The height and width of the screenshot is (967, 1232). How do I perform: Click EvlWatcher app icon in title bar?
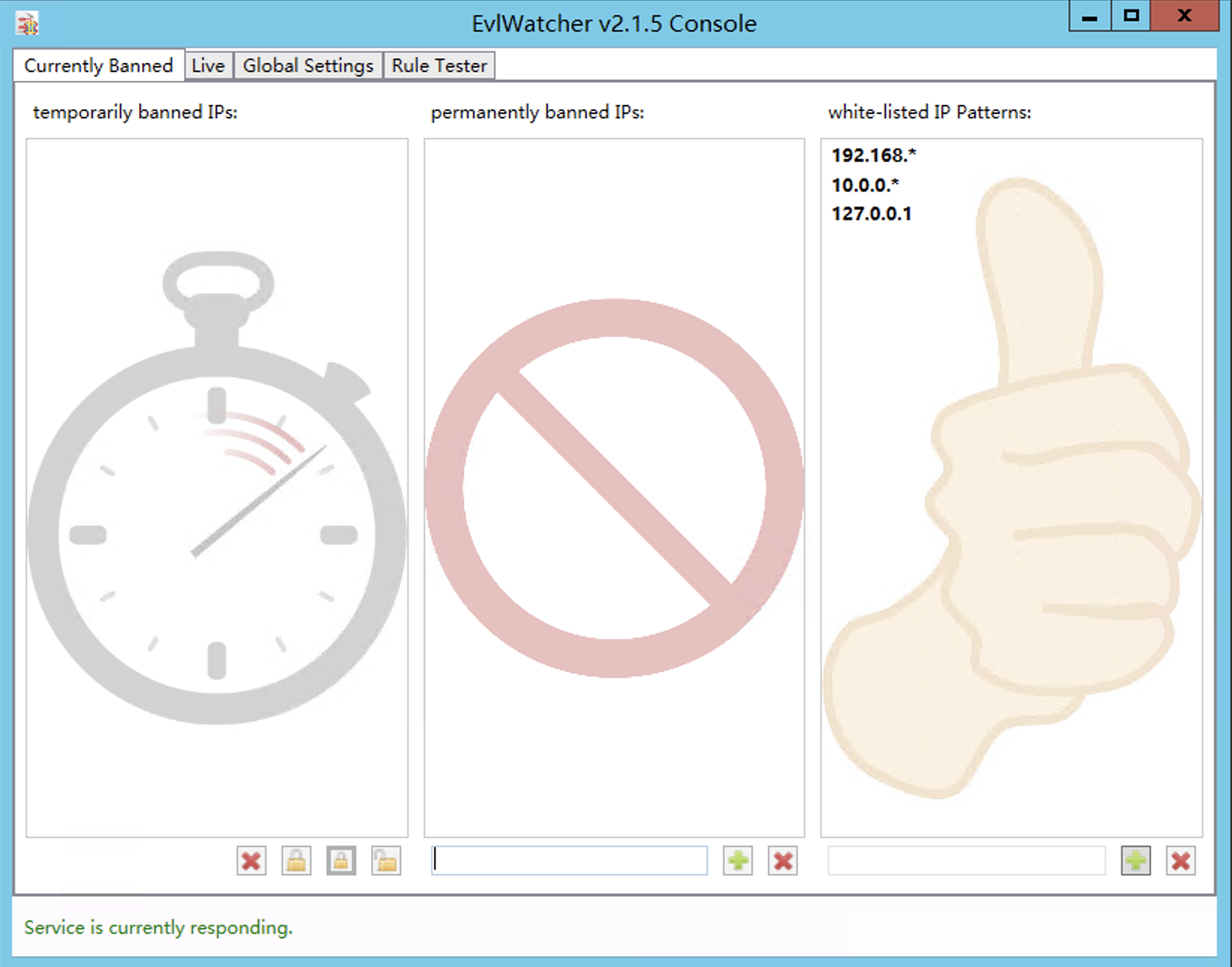pyautogui.click(x=28, y=23)
